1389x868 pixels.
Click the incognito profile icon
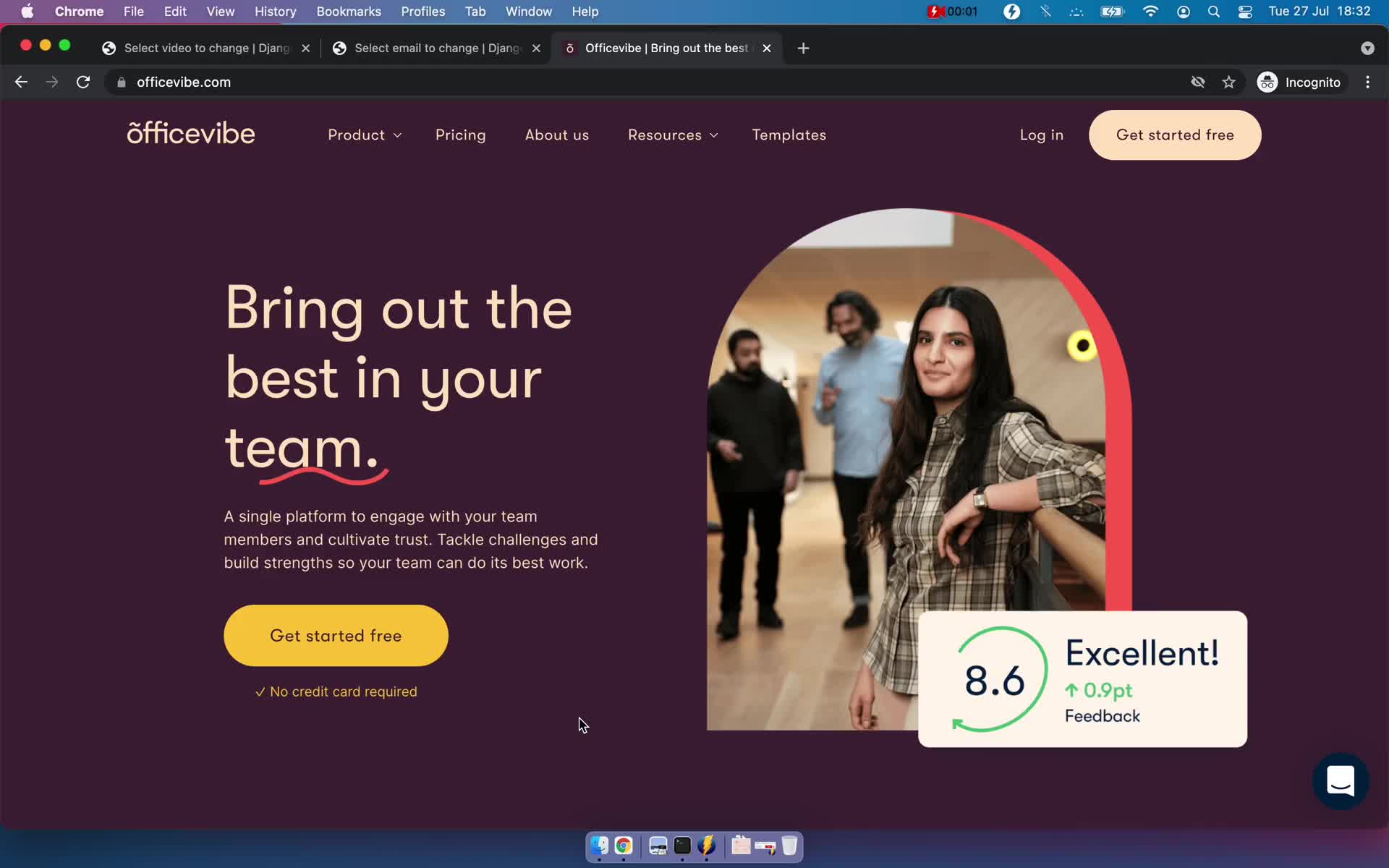1268,82
